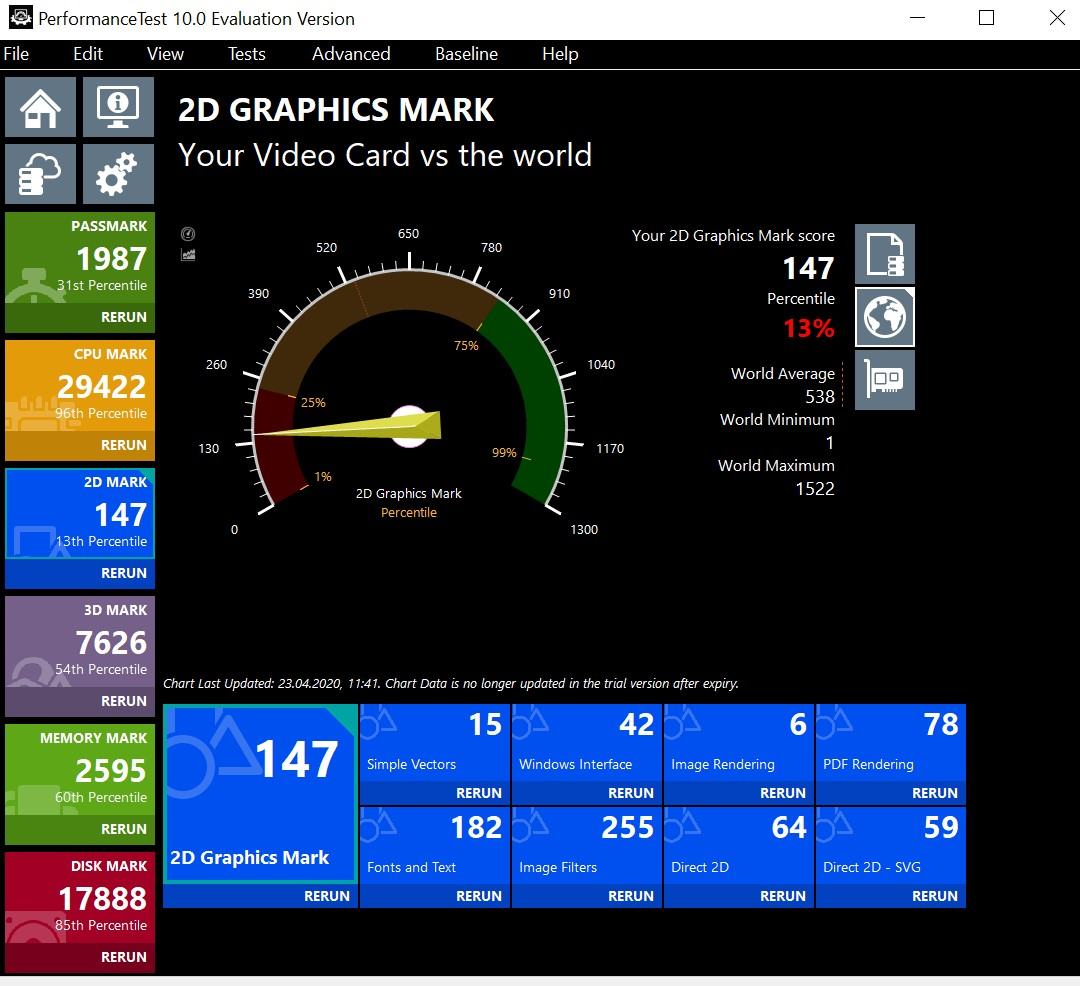Select the Direct 2D 64 tile
Viewport: 1080px width, 986px height.
(739, 846)
